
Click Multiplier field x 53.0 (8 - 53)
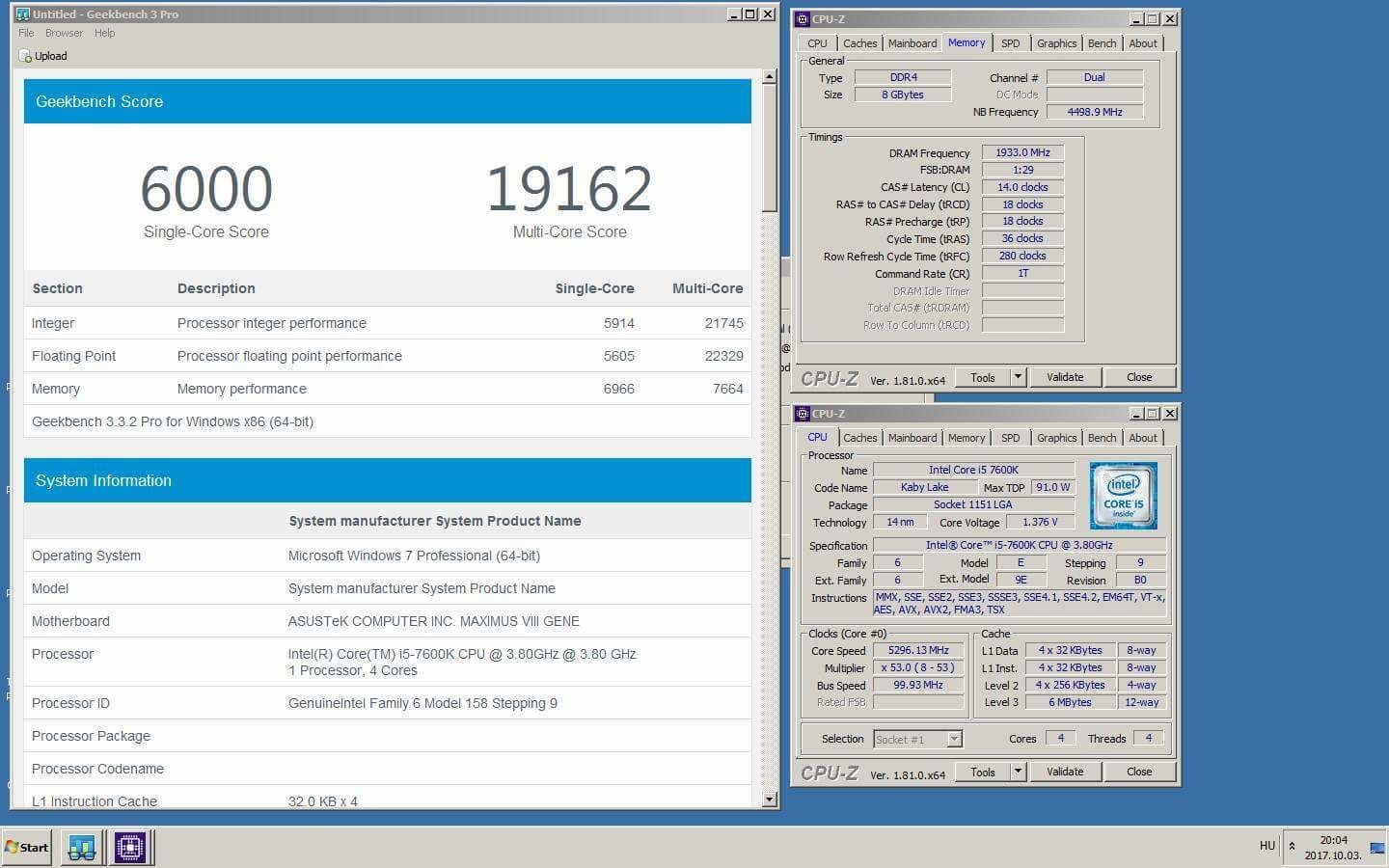point(918,667)
